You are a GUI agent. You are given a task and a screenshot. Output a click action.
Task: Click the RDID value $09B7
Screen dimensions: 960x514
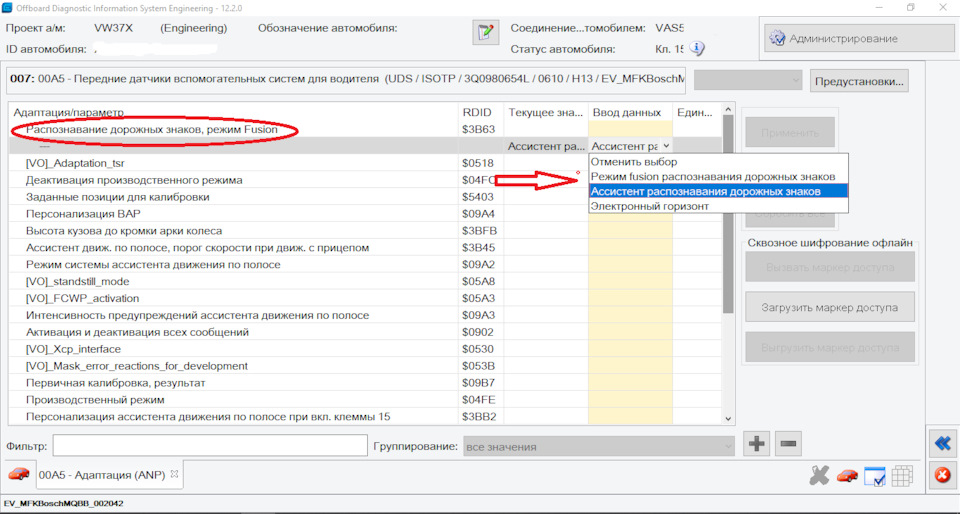479,383
